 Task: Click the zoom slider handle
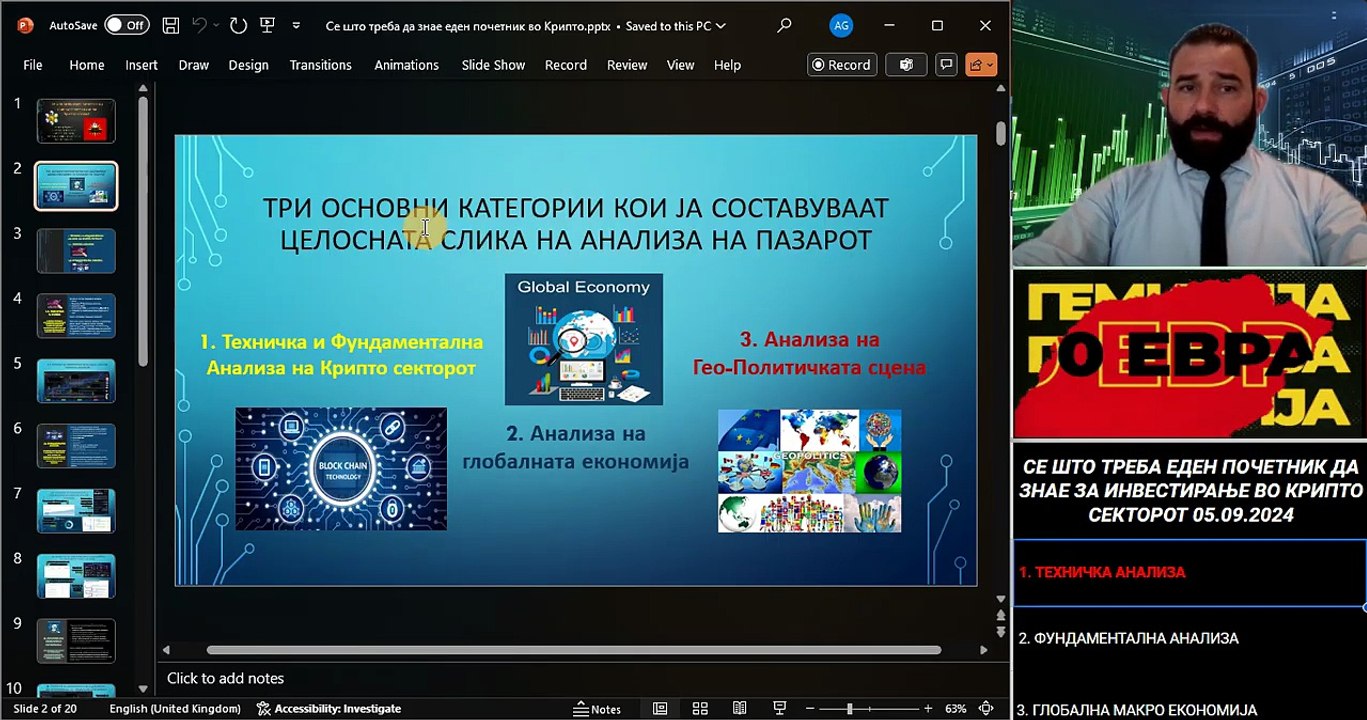click(850, 709)
